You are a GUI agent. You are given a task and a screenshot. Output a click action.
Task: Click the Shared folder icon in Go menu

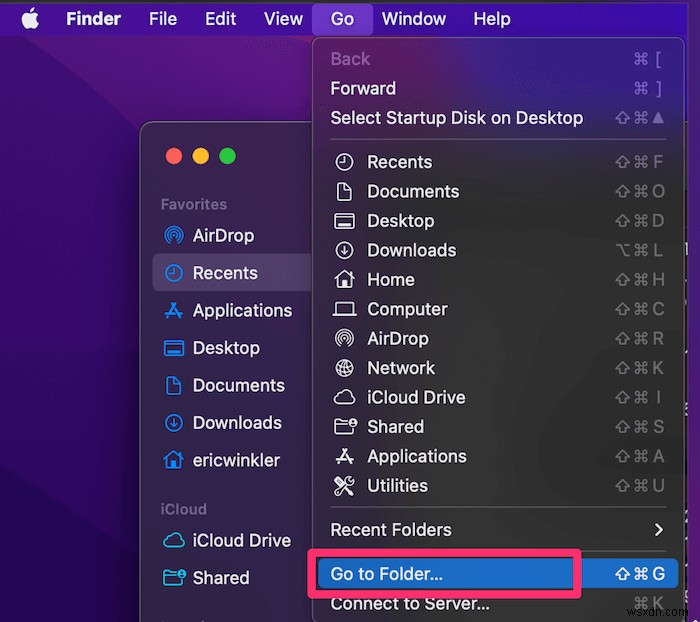345,426
